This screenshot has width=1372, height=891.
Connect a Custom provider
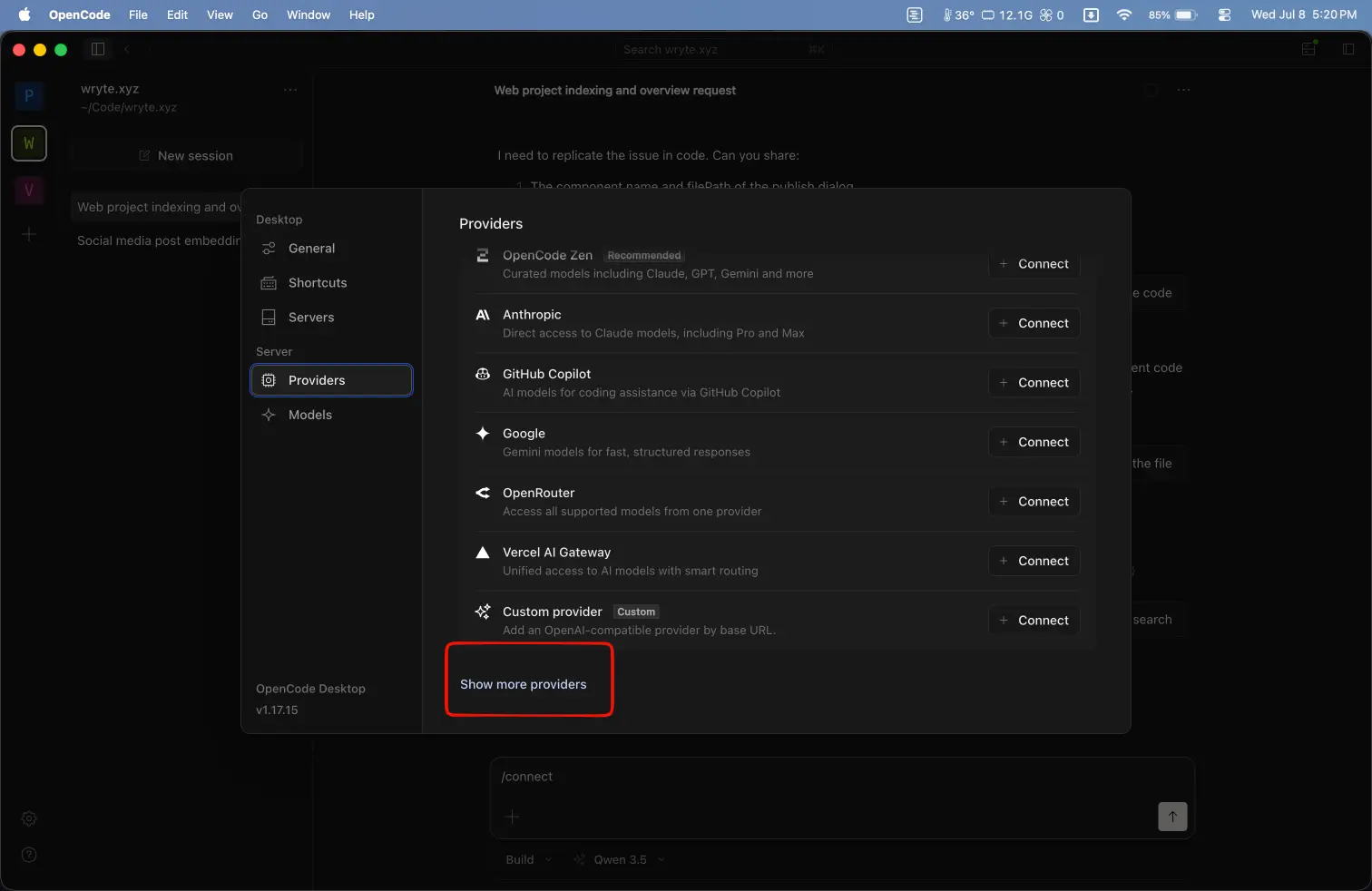pyautogui.click(x=1034, y=621)
